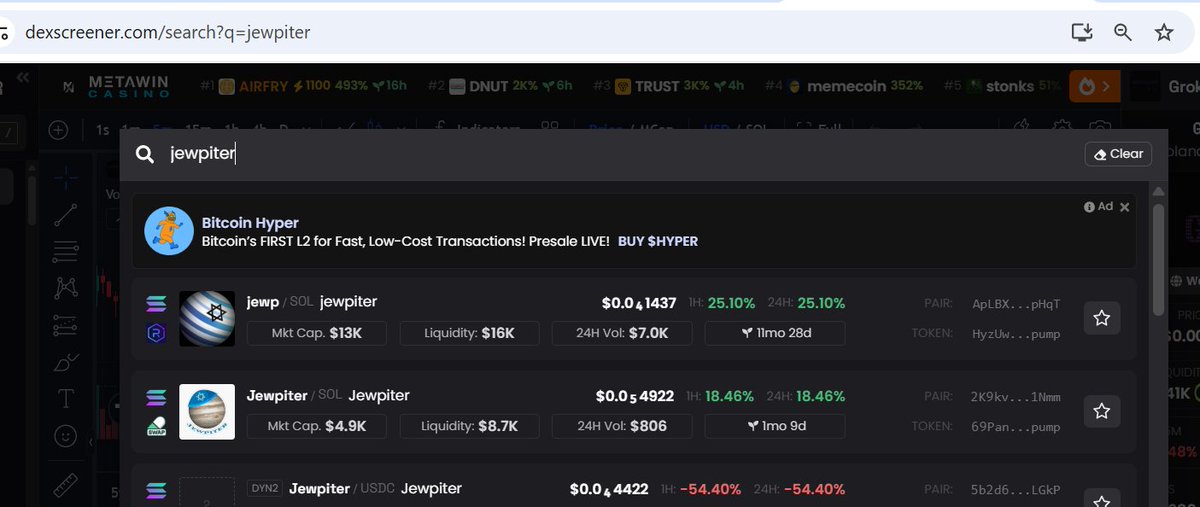Viewport: 1200px width, 507px height.
Task: Click the DYN2 label badge
Action: pos(263,489)
